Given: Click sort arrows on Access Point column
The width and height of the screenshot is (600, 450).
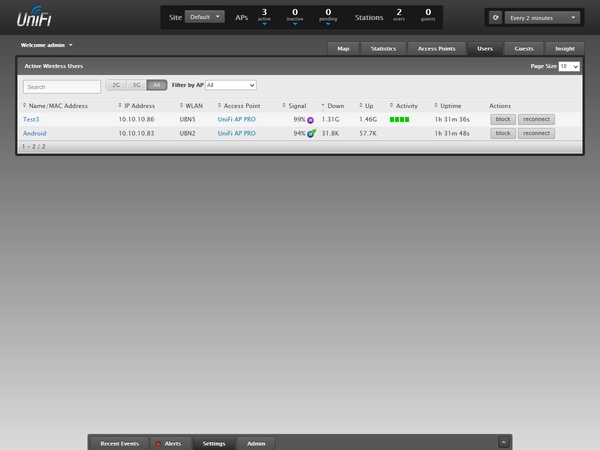Looking at the screenshot, I should (219, 105).
